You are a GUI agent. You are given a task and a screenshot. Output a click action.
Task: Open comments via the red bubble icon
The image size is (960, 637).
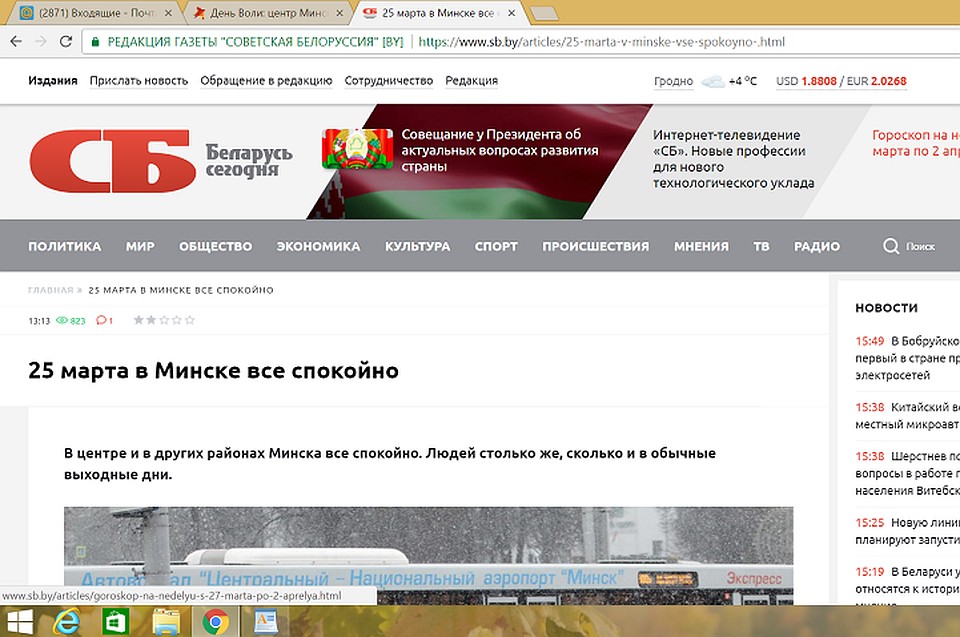point(102,320)
